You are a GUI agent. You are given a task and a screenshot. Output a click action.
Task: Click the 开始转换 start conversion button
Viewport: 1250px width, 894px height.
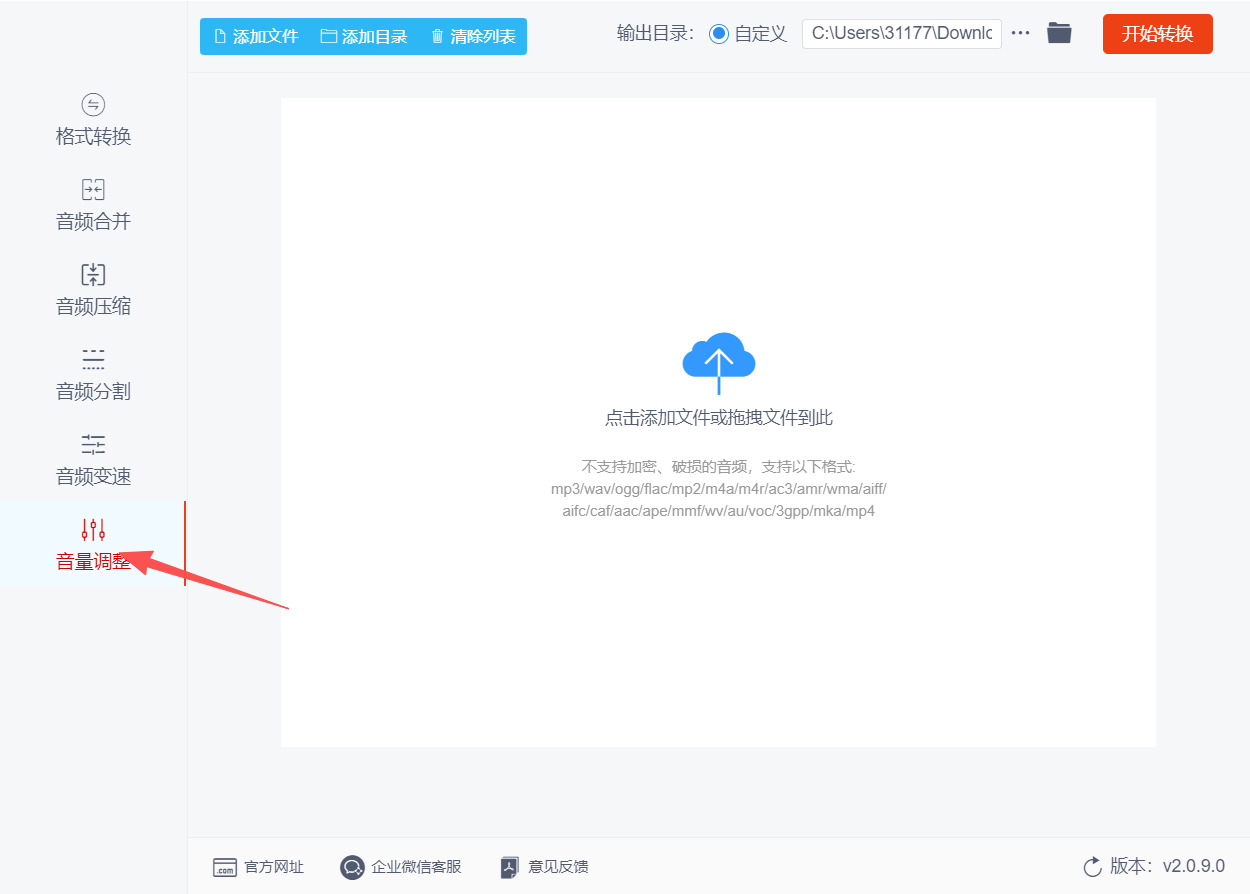click(x=1158, y=34)
